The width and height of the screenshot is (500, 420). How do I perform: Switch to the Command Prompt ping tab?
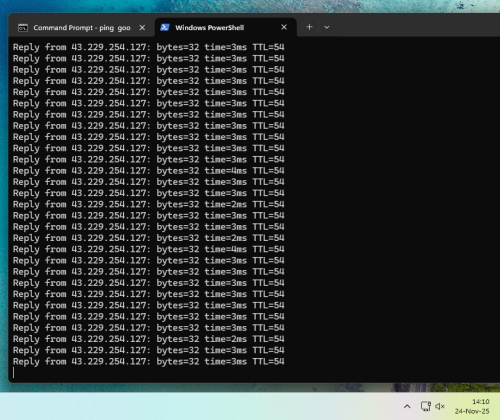point(82,28)
